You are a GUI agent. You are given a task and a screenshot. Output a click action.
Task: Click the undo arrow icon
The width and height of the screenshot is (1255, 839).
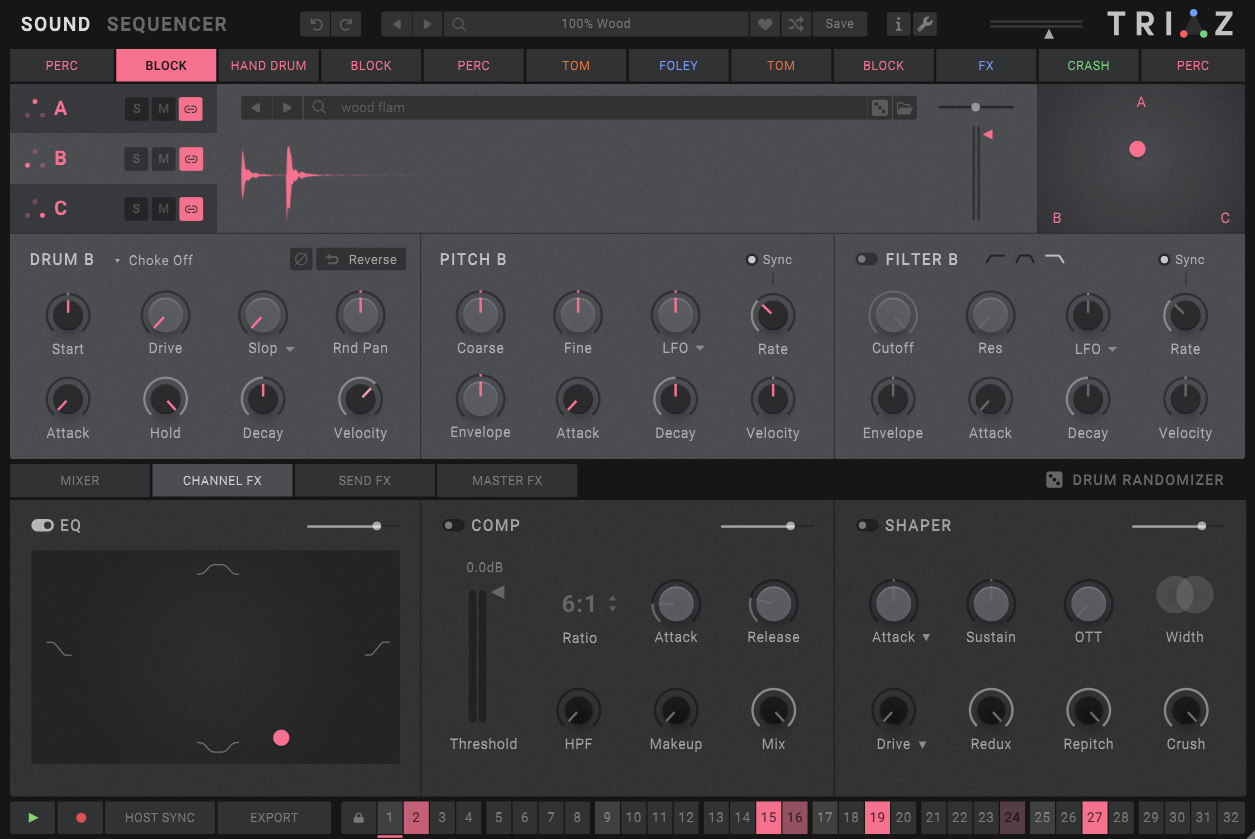click(x=315, y=24)
